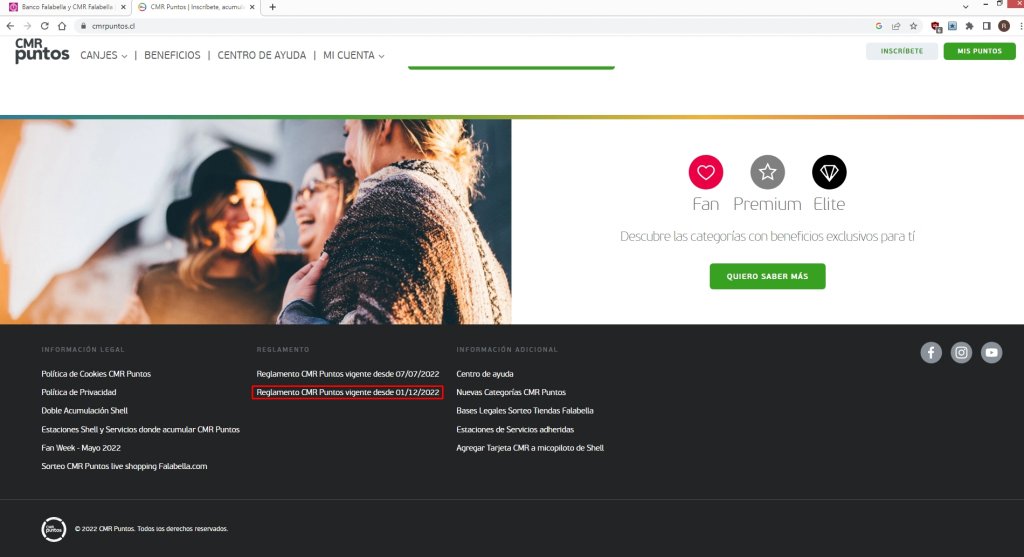Open the extensions puzzle icon
1024x557 pixels.
[x=969, y=26]
